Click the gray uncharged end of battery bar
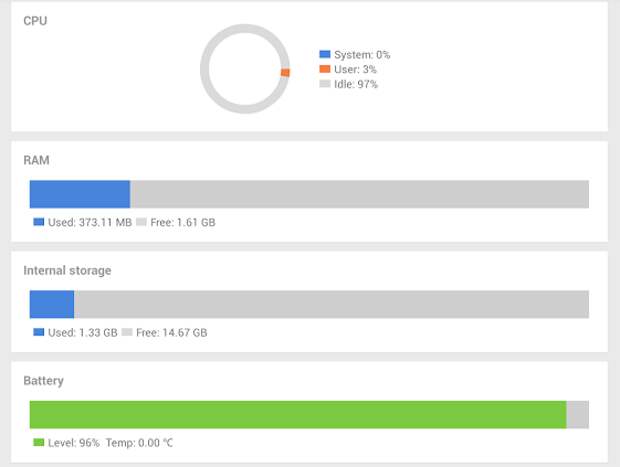Image resolution: width=620 pixels, height=467 pixels. click(578, 414)
